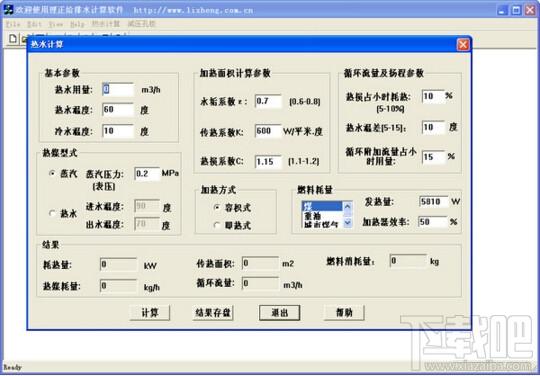Click the 循环流量及扬程参数 group label

(x=384, y=73)
